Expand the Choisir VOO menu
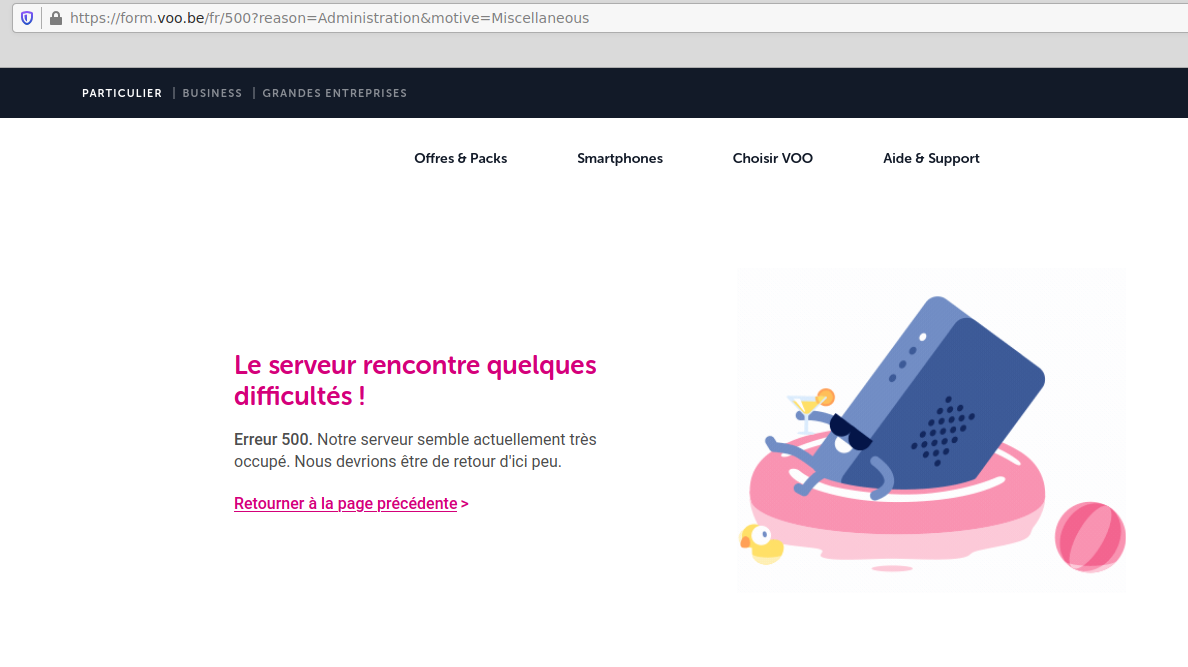 point(772,158)
